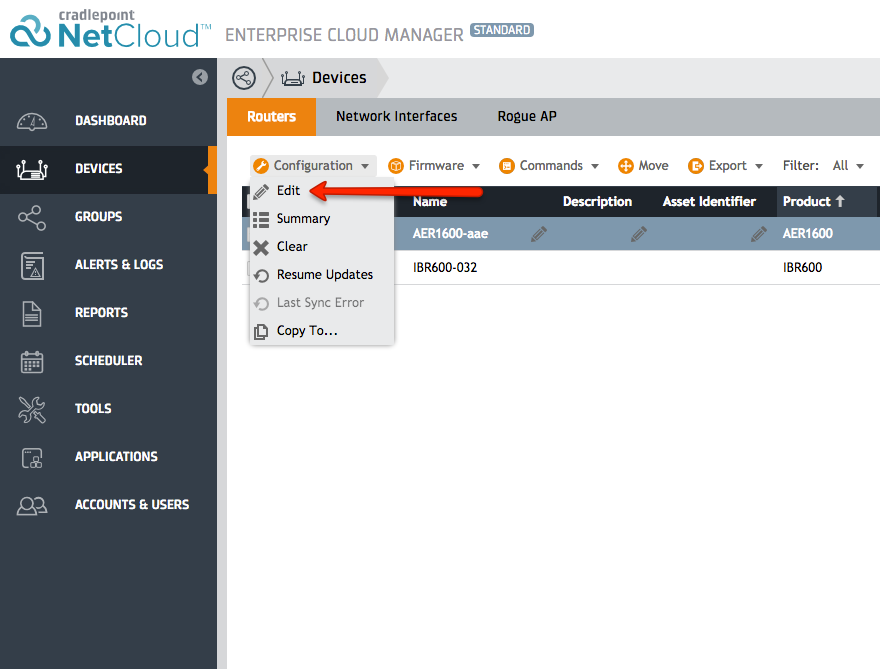Click the STANDARD edition badge
The image size is (880, 669).
tap(502, 30)
